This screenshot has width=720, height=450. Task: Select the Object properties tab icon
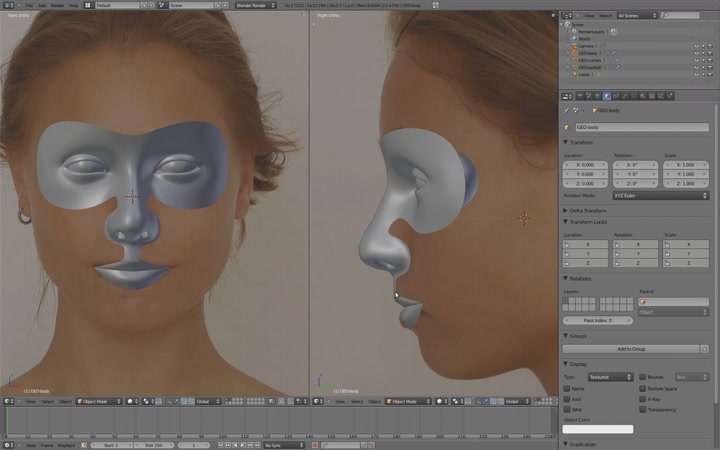(x=607, y=96)
